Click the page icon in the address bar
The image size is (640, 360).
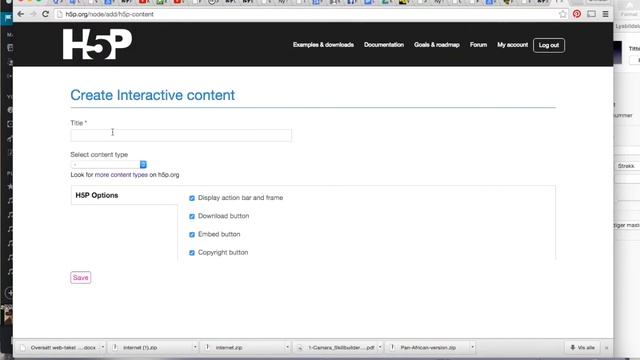pyautogui.click(x=60, y=14)
